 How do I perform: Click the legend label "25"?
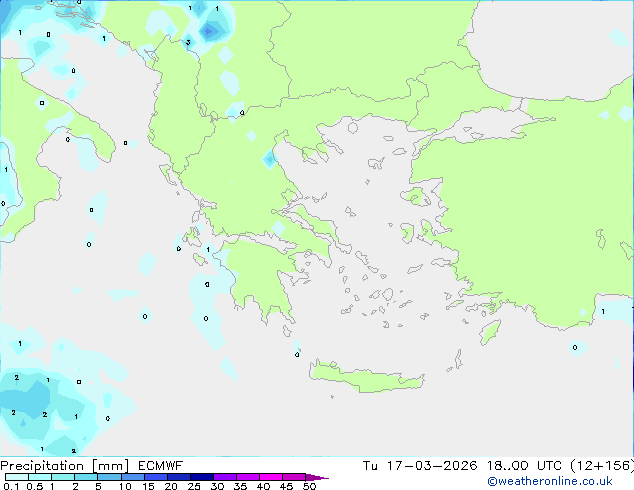(x=194, y=486)
